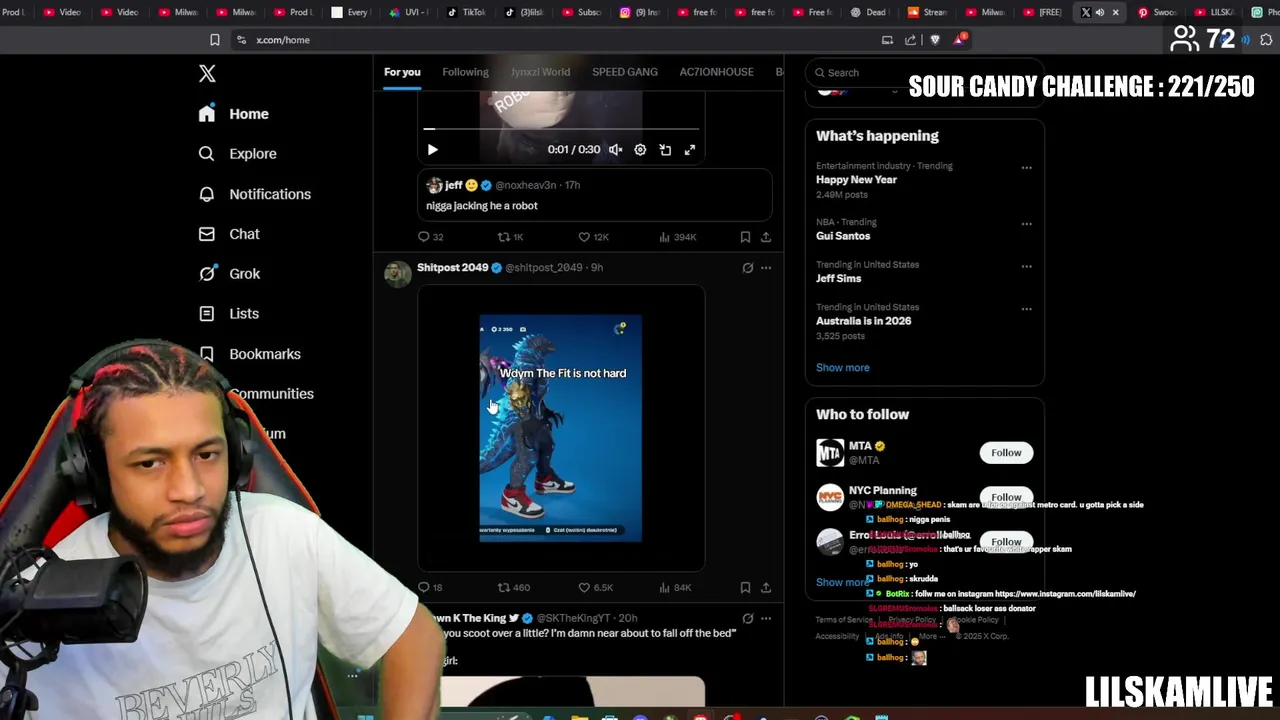Screen dimensions: 1280x720
Task: Bookmark the jeff robot post
Action: pos(745,237)
